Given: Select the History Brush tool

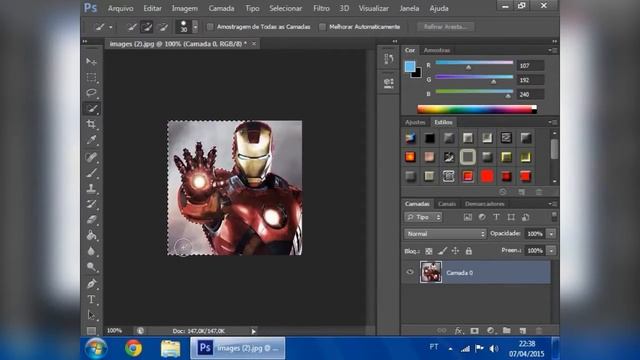Looking at the screenshot, I should coord(91,204).
